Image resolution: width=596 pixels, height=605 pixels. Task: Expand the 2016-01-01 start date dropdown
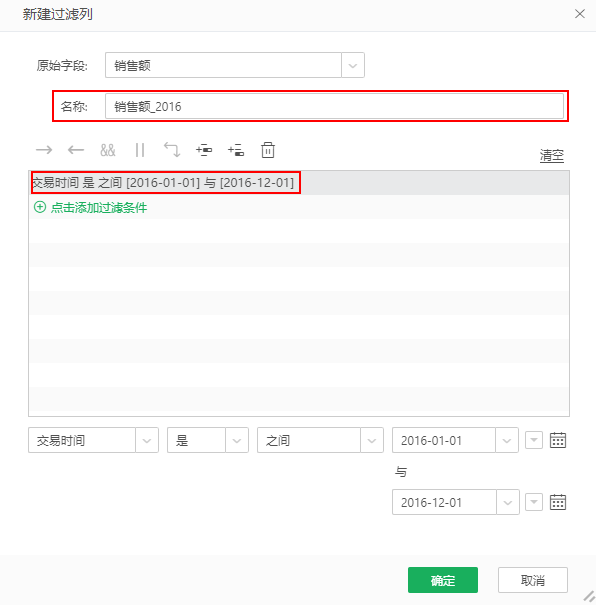click(507, 440)
